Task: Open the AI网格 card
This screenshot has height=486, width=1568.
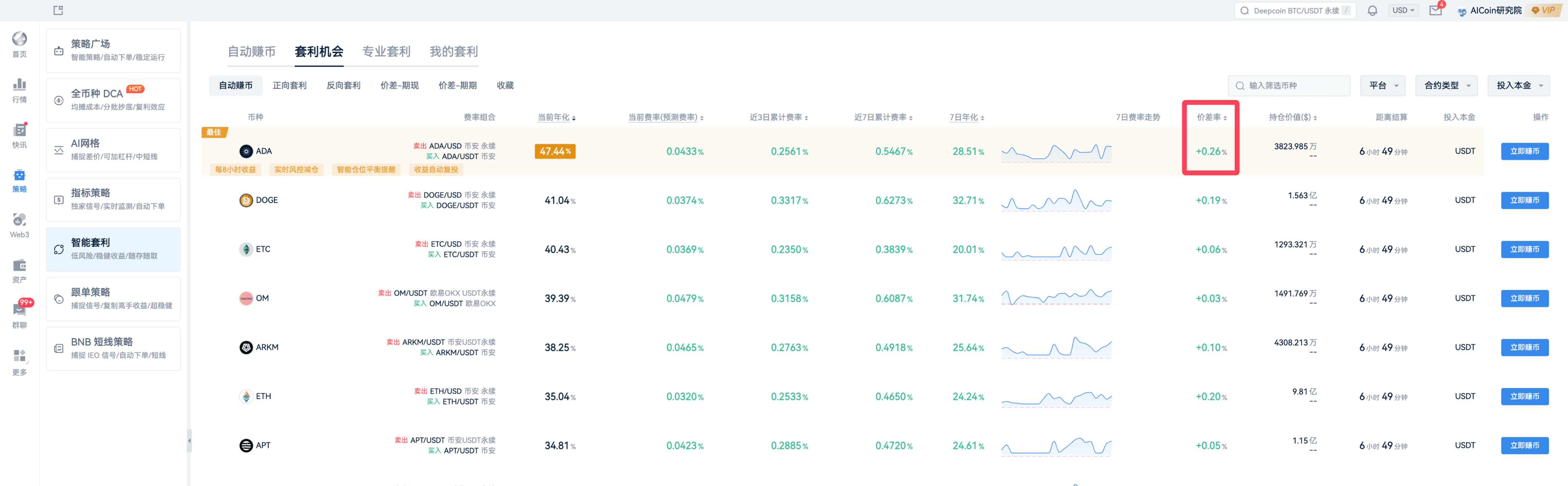Action: click(x=113, y=150)
